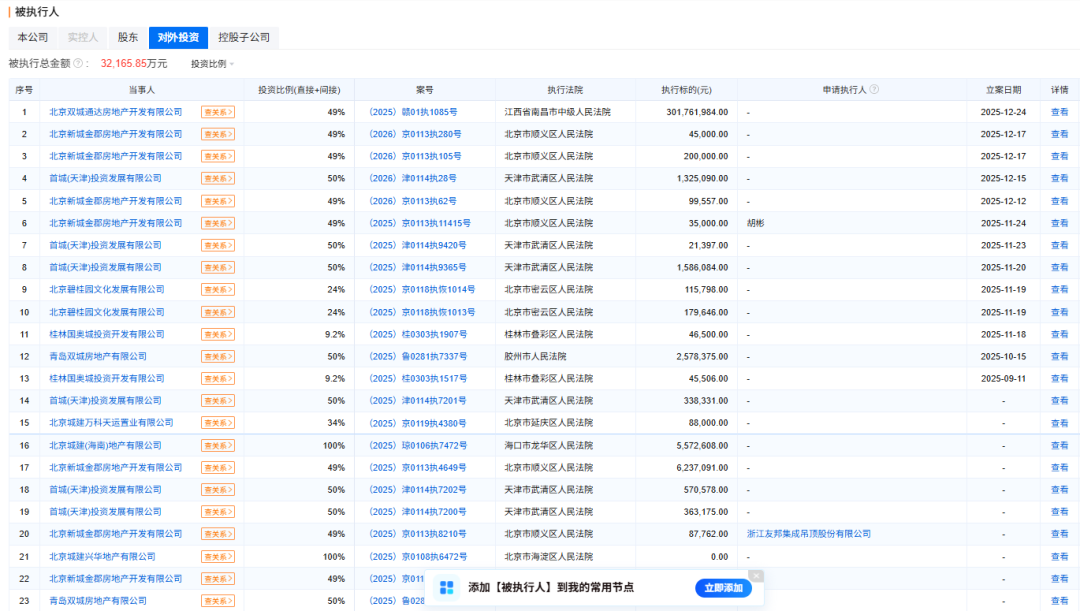View details 查看 for row 21
The width and height of the screenshot is (1080, 611).
pos(1059,556)
